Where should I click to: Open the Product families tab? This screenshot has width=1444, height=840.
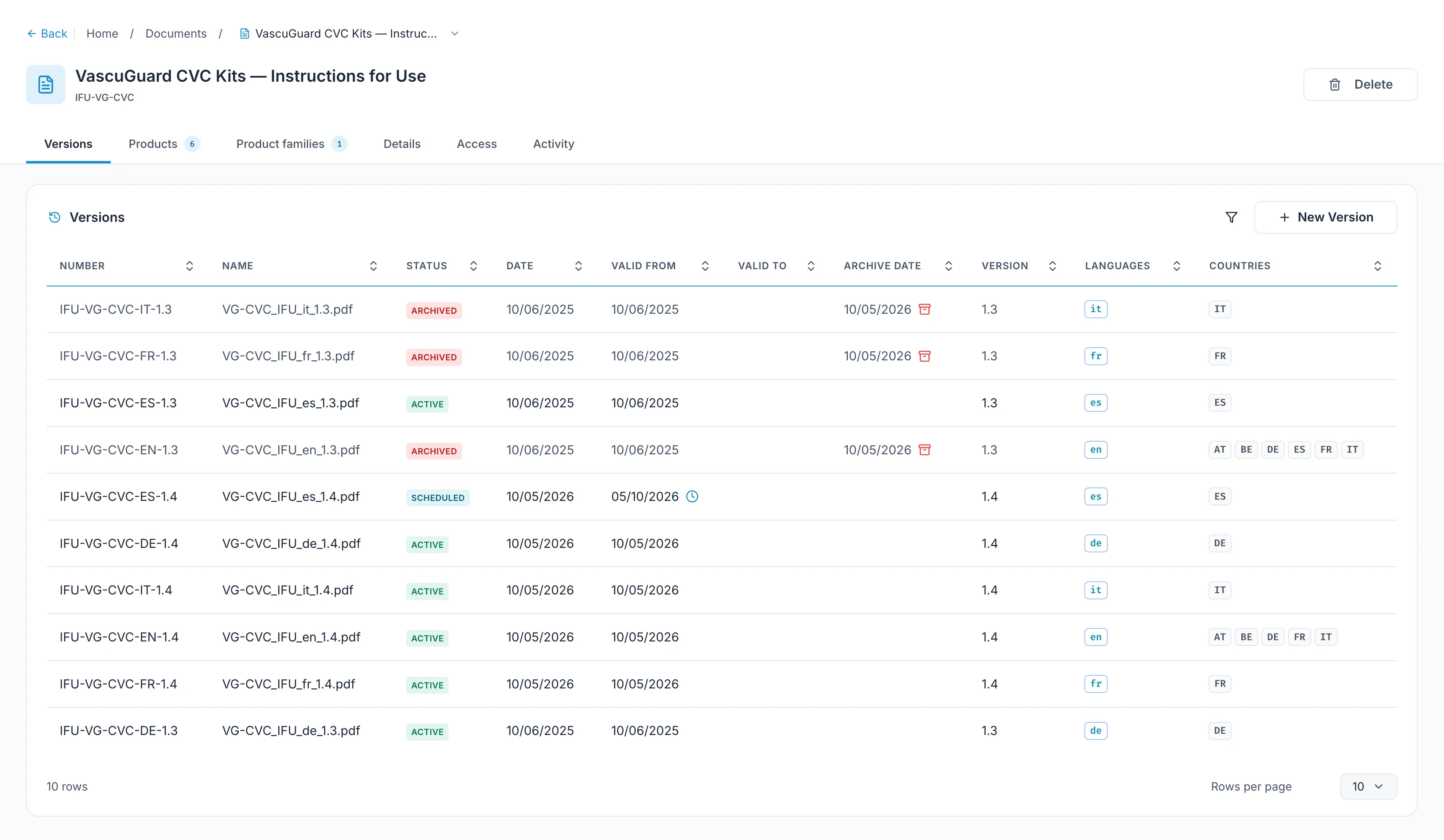[292, 144]
